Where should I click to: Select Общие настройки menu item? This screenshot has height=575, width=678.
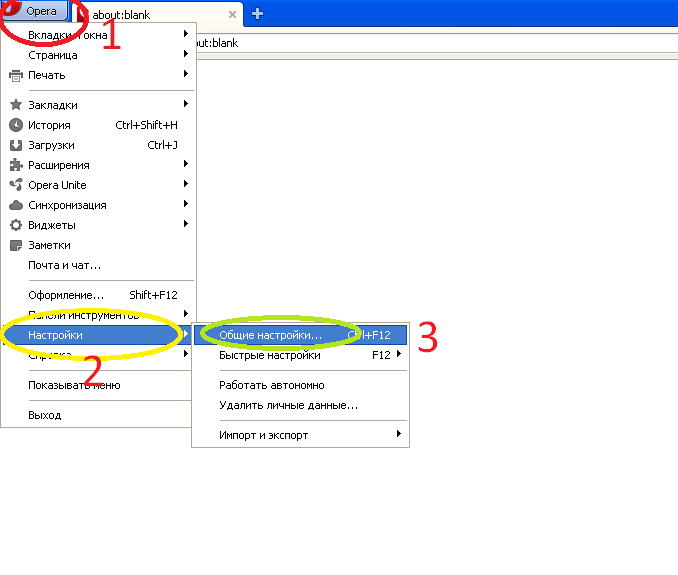click(x=271, y=335)
